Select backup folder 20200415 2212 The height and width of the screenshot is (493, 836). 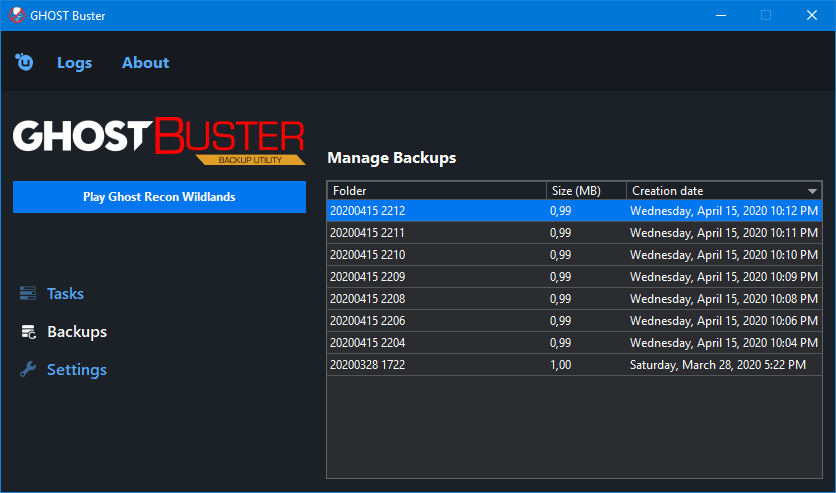pos(367,211)
